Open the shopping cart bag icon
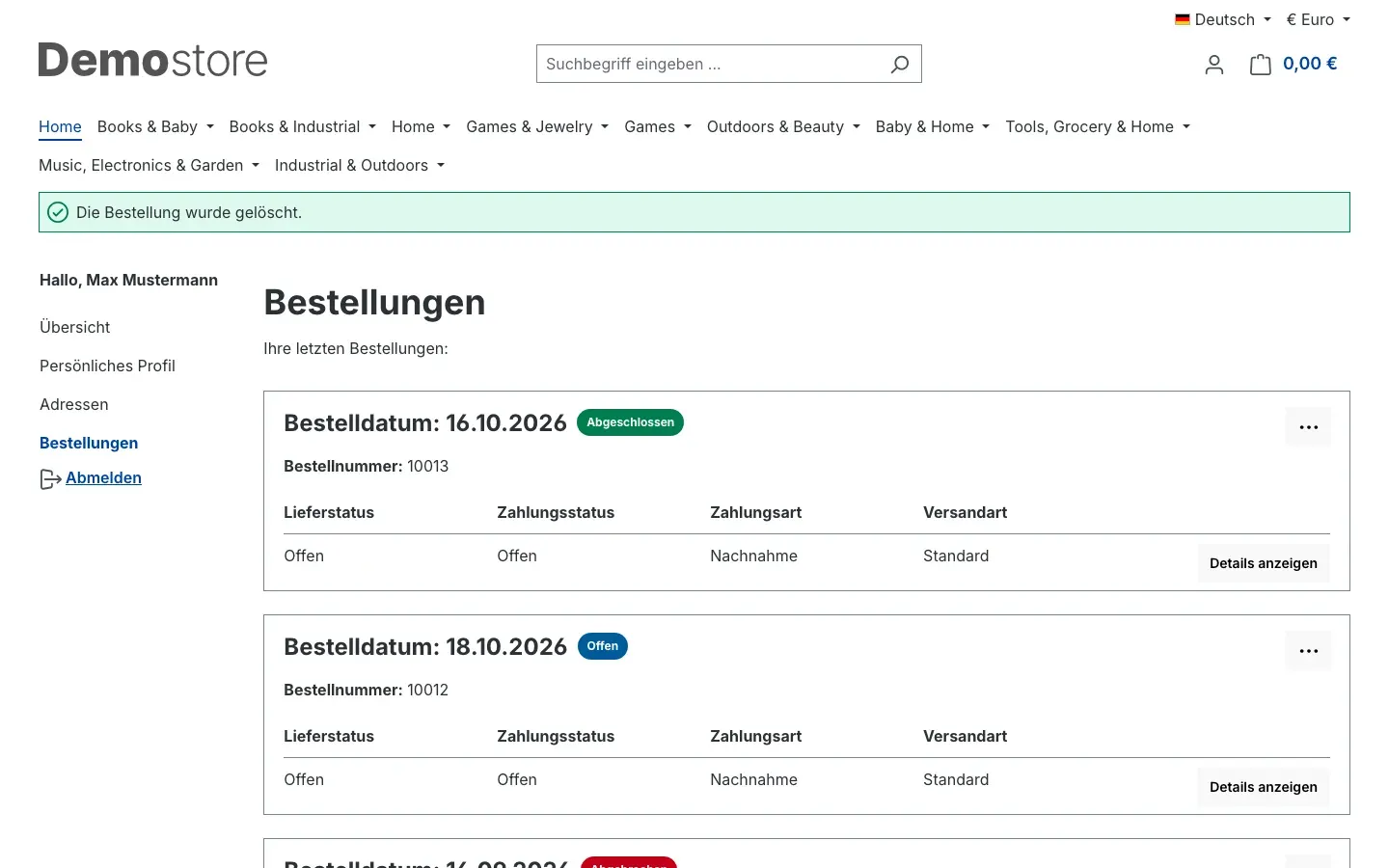The width and height of the screenshot is (1389, 868). (x=1260, y=65)
